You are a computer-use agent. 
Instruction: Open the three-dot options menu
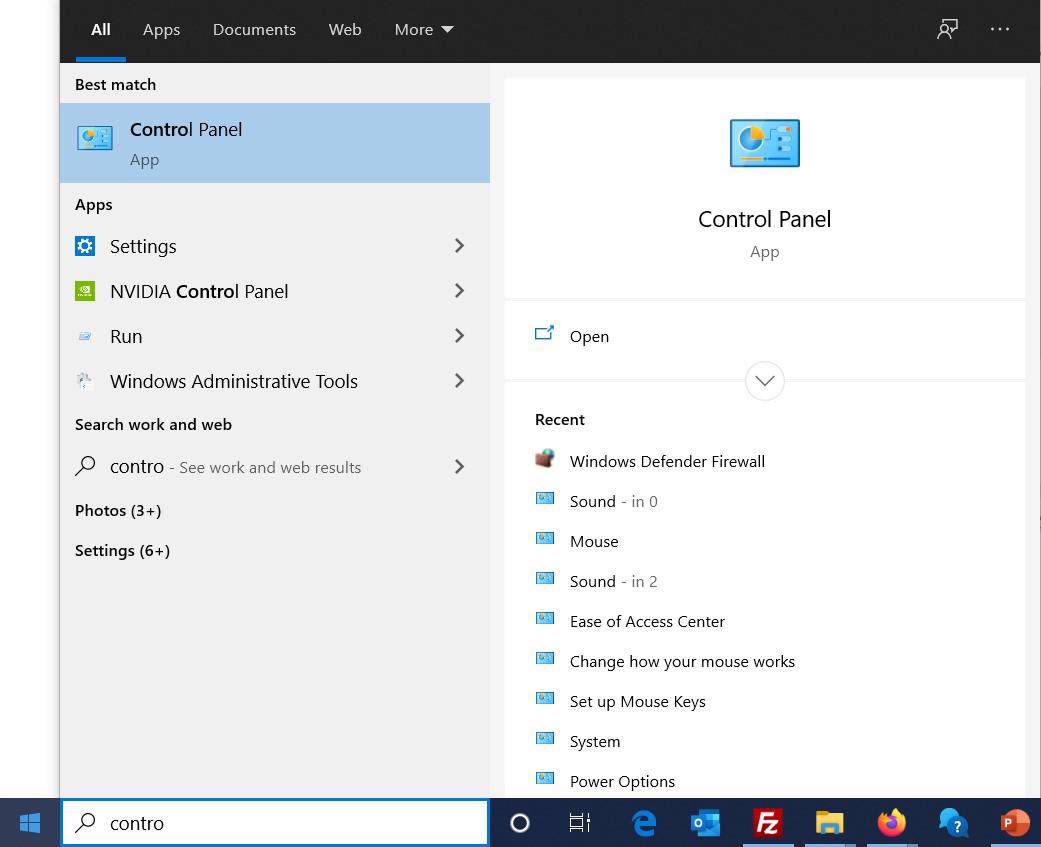[x=999, y=29]
